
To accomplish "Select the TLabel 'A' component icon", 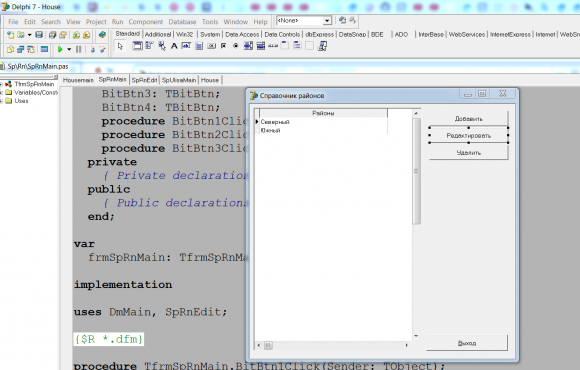I will 174,46.
